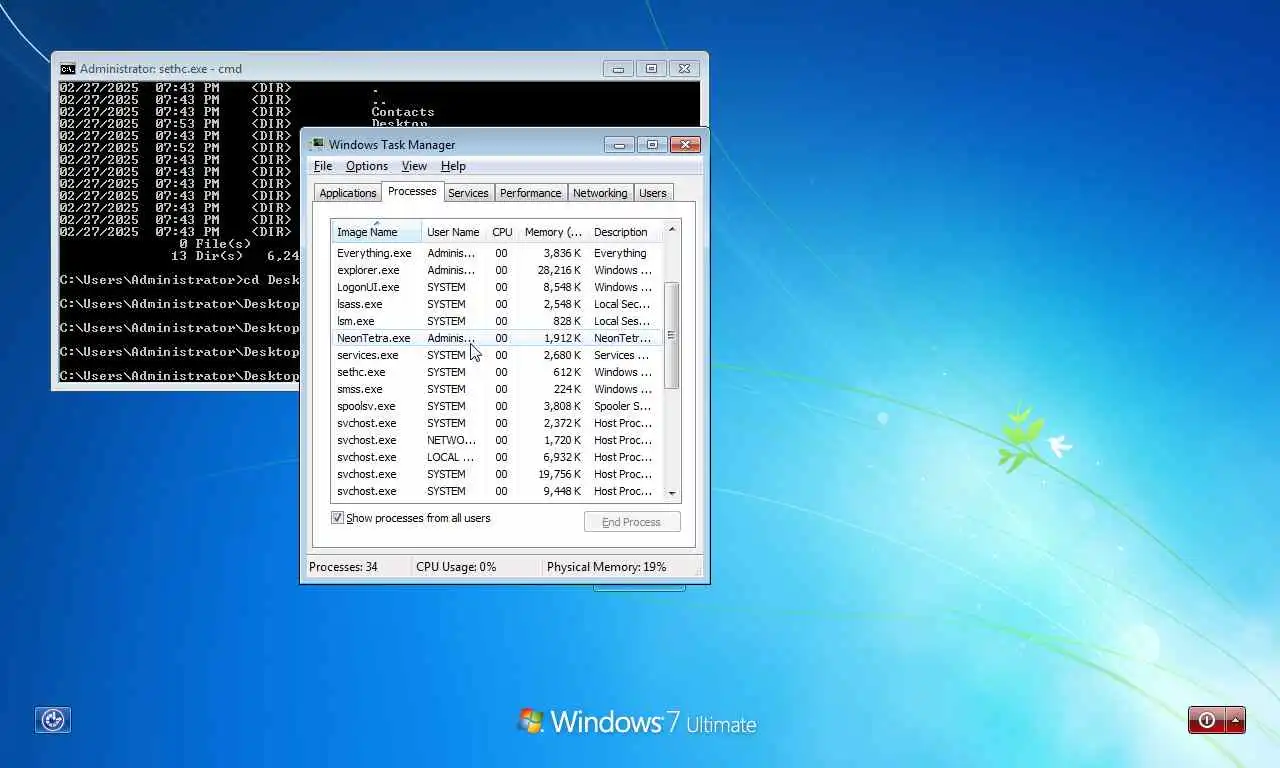The image size is (1280, 768).
Task: Select lsass.exe process
Action: [497, 304]
